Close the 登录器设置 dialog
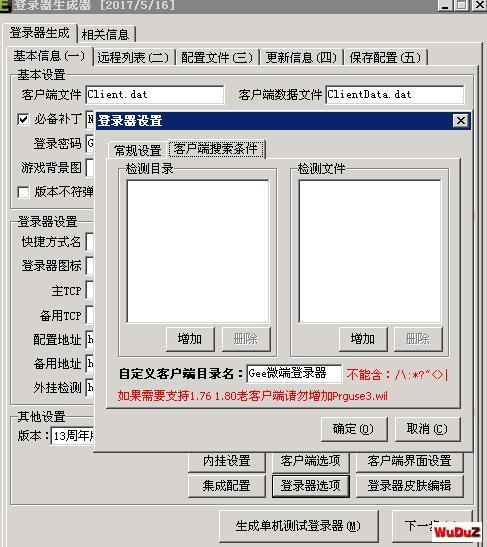 click(460, 121)
